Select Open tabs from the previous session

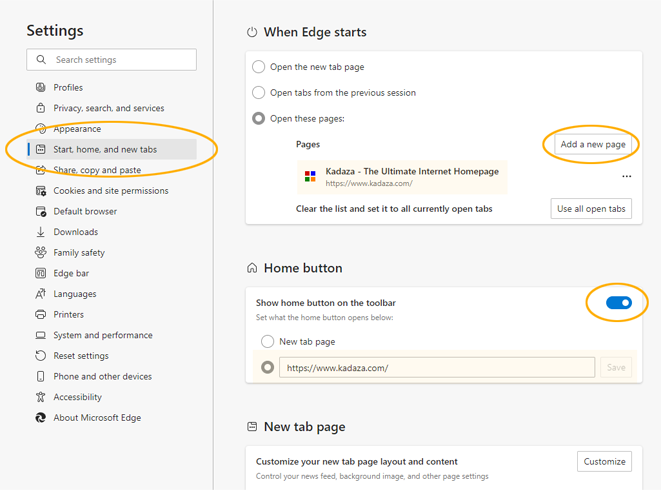coord(258,92)
